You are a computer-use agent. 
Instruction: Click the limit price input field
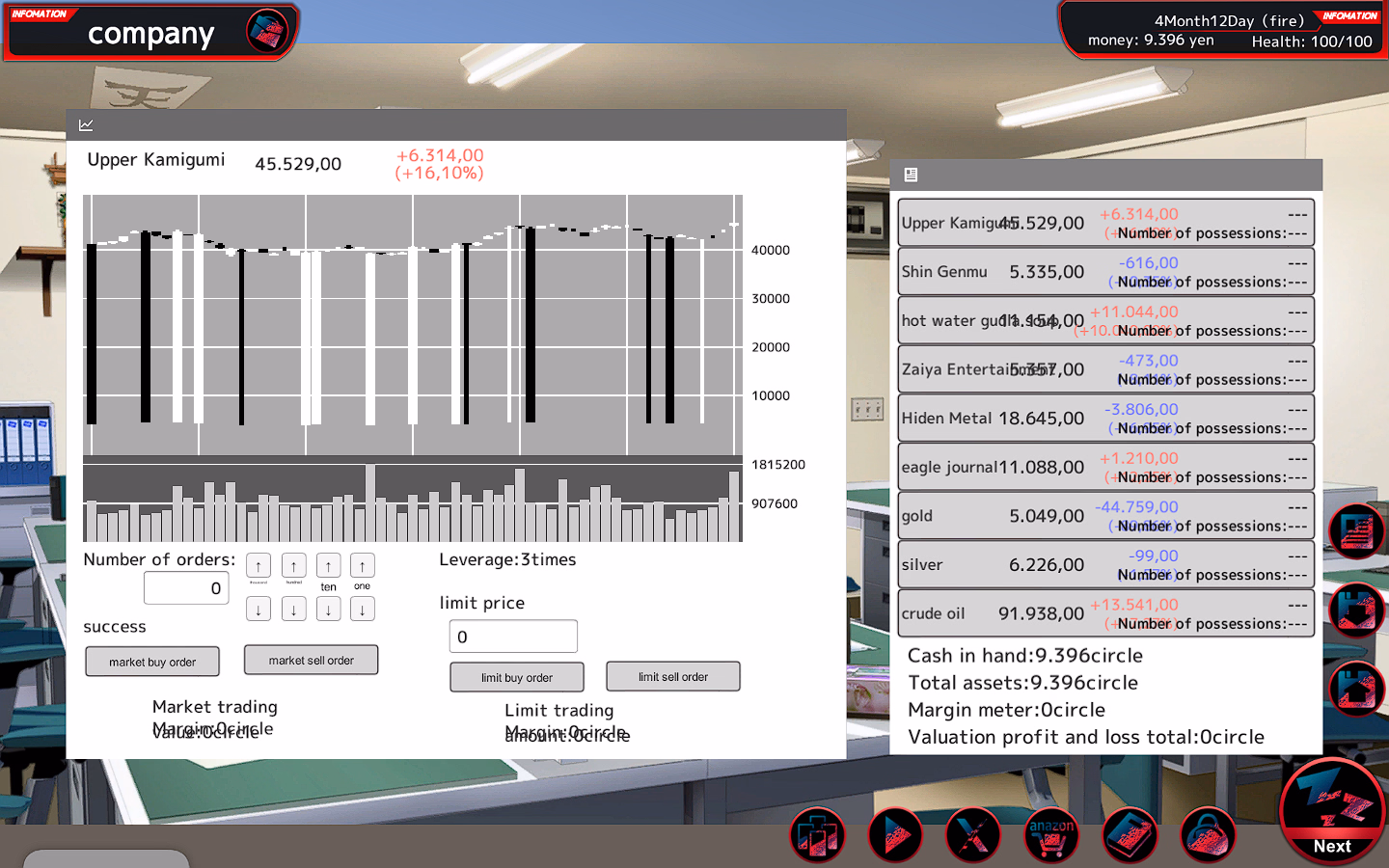tap(513, 637)
